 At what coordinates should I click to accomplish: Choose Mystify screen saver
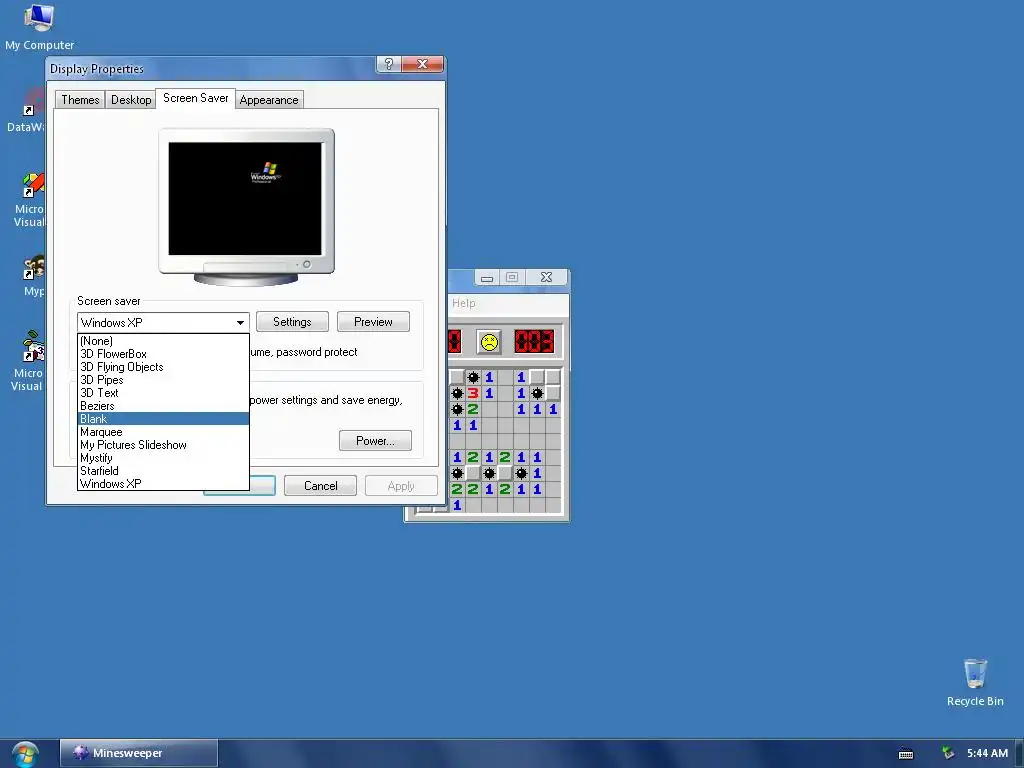tap(163, 458)
